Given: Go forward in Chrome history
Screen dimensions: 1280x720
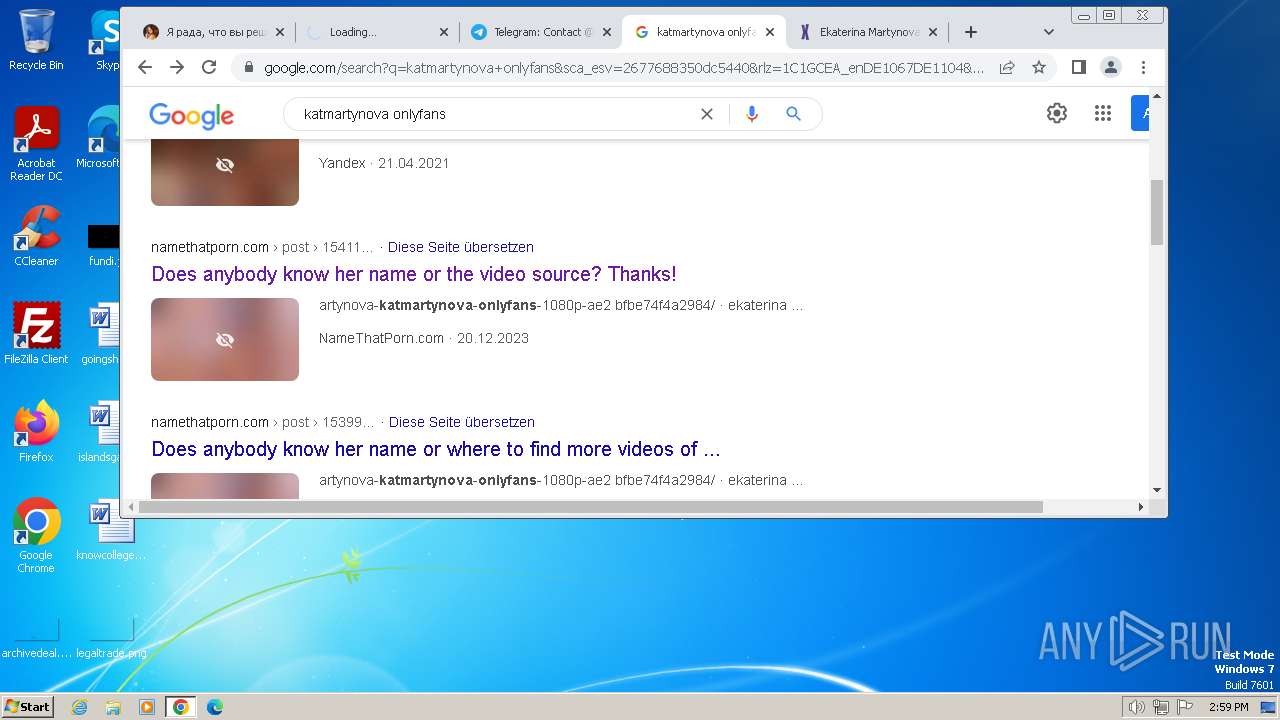Looking at the screenshot, I should coord(177,67).
